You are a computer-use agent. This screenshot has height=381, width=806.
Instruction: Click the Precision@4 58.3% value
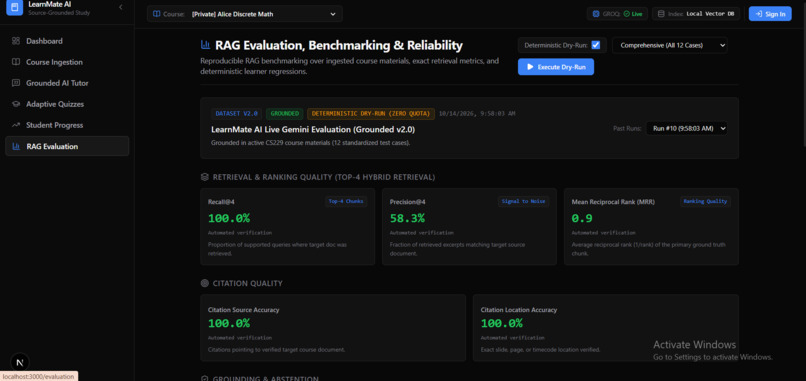(x=407, y=218)
